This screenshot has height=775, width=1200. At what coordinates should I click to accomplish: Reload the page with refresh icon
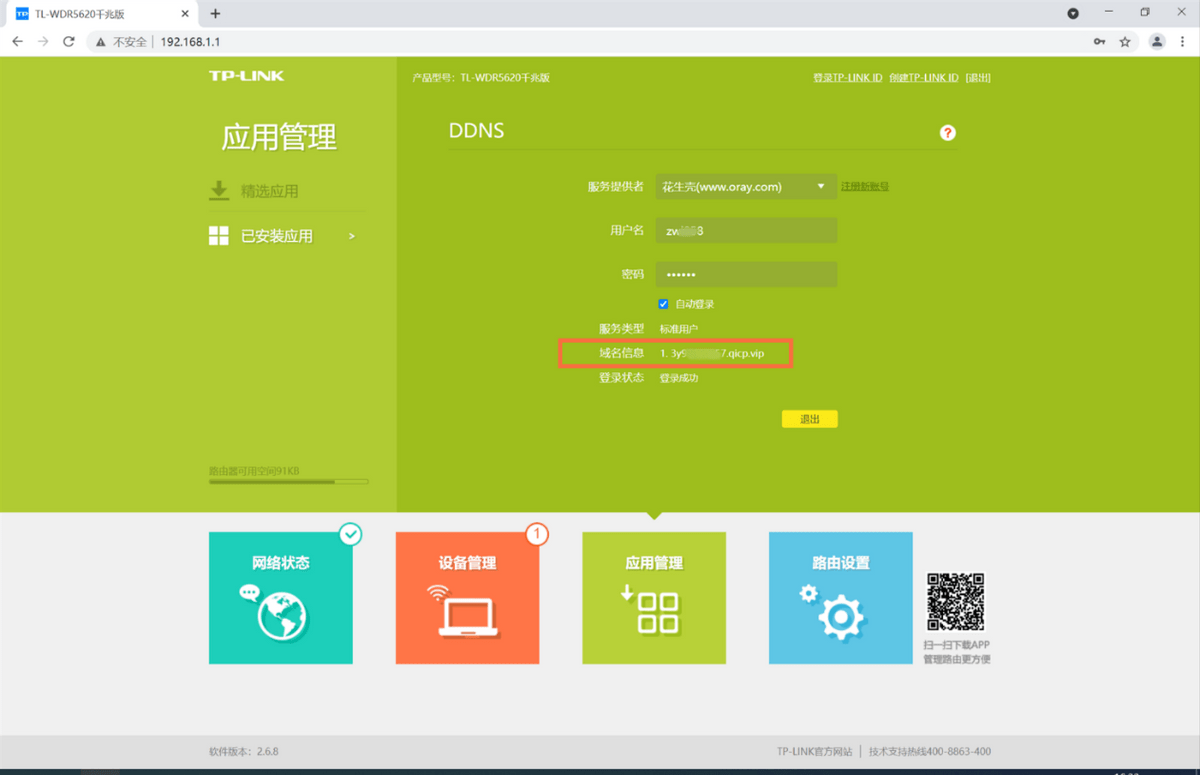(x=68, y=42)
